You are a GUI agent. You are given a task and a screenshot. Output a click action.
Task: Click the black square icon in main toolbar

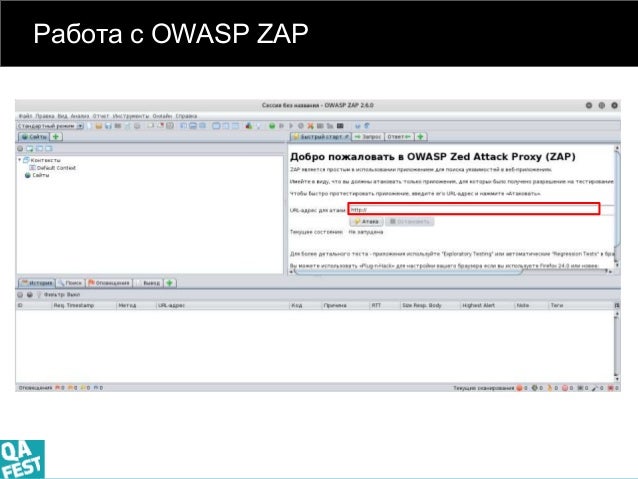(340, 126)
